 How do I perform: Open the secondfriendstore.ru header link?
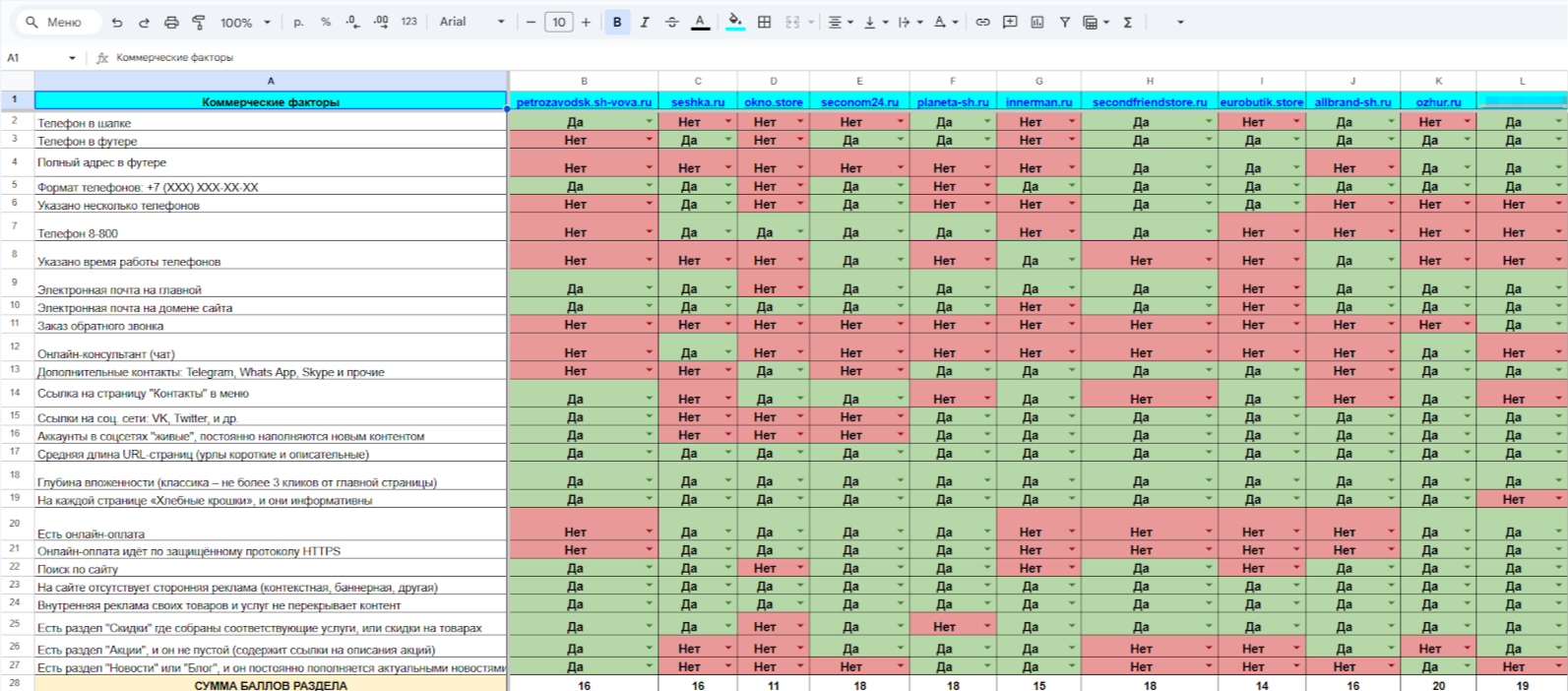1150,101
